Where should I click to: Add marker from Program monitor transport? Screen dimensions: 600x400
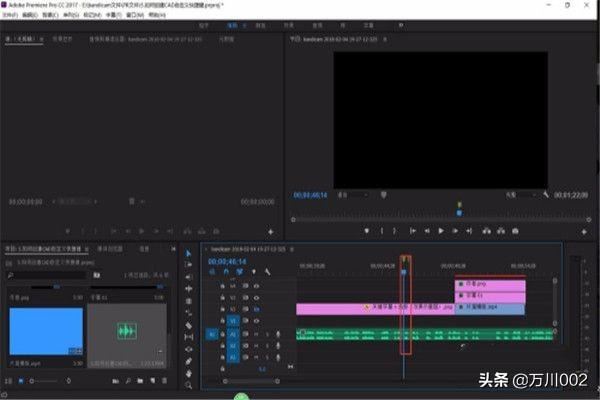367,231
